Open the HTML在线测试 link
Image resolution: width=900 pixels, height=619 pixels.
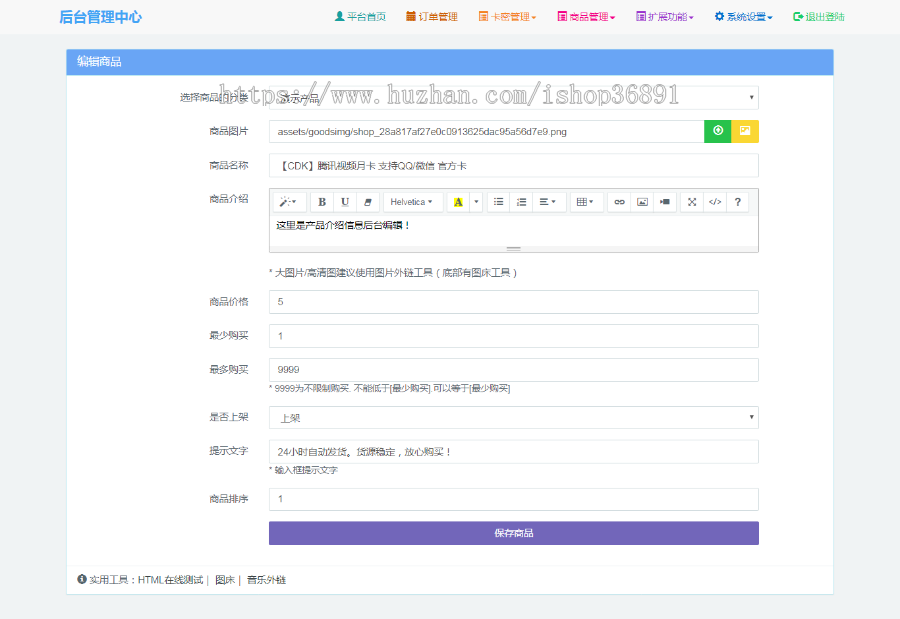(x=170, y=580)
